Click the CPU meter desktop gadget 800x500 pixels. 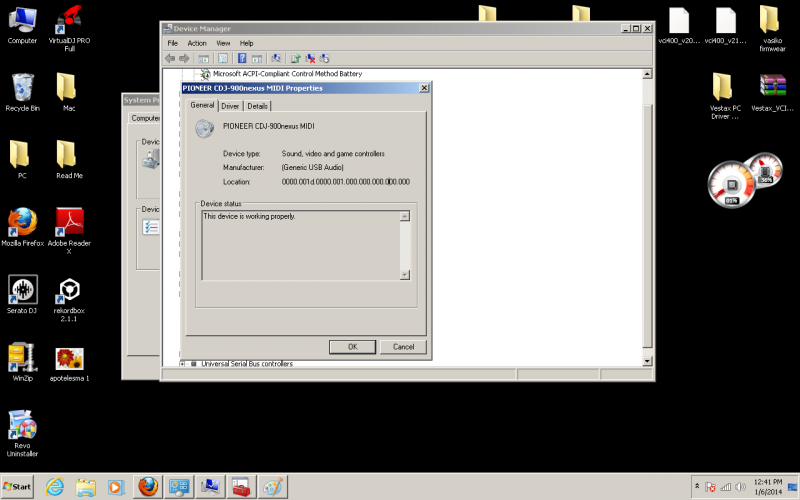click(732, 184)
